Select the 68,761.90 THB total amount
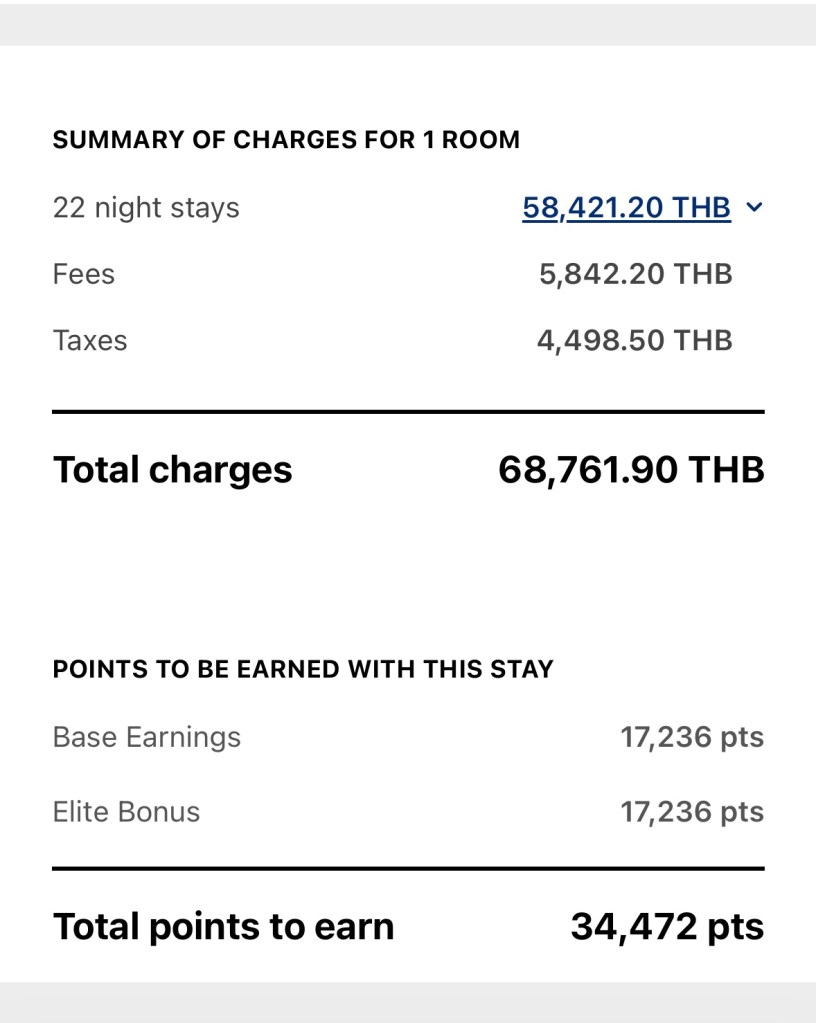The image size is (816, 1023). (631, 469)
